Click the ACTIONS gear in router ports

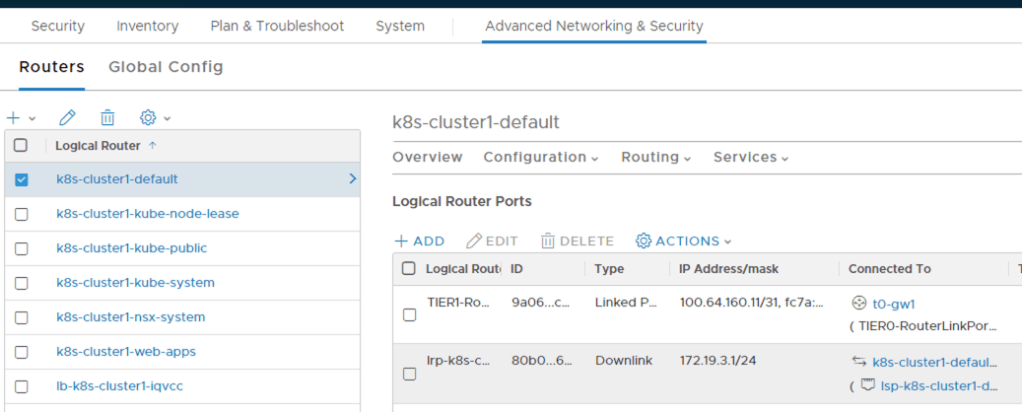tap(644, 241)
